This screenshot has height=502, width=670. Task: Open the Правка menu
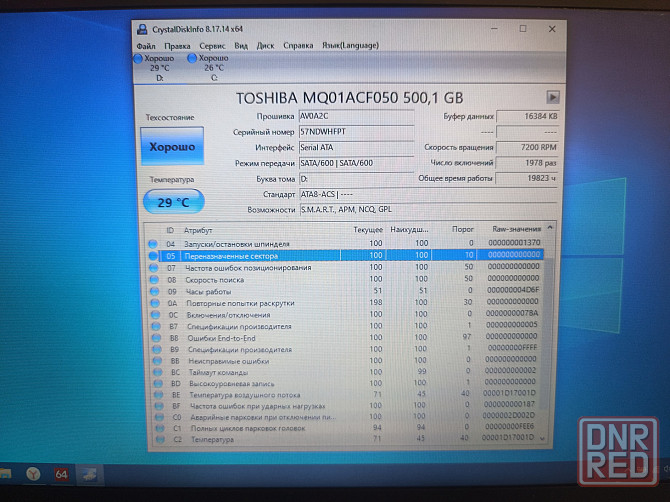coord(177,46)
